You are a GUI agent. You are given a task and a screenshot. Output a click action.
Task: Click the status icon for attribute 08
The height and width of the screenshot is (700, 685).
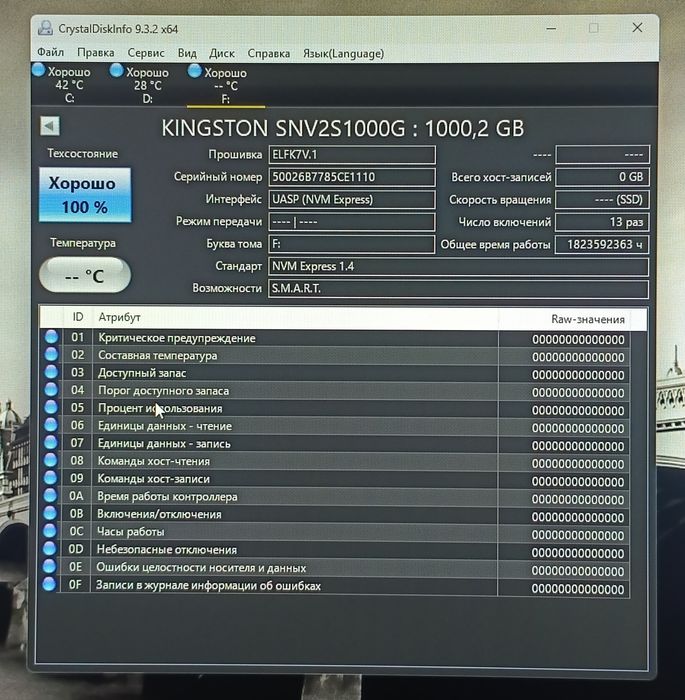50,459
